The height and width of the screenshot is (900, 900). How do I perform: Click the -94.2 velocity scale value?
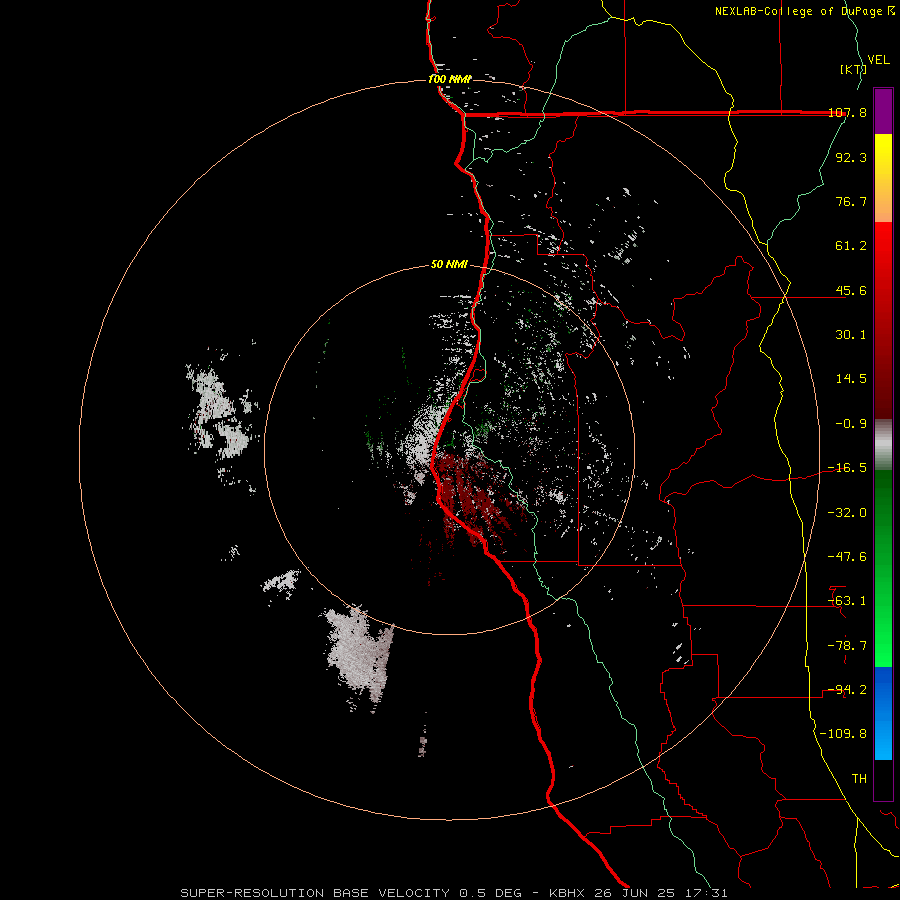(x=848, y=690)
